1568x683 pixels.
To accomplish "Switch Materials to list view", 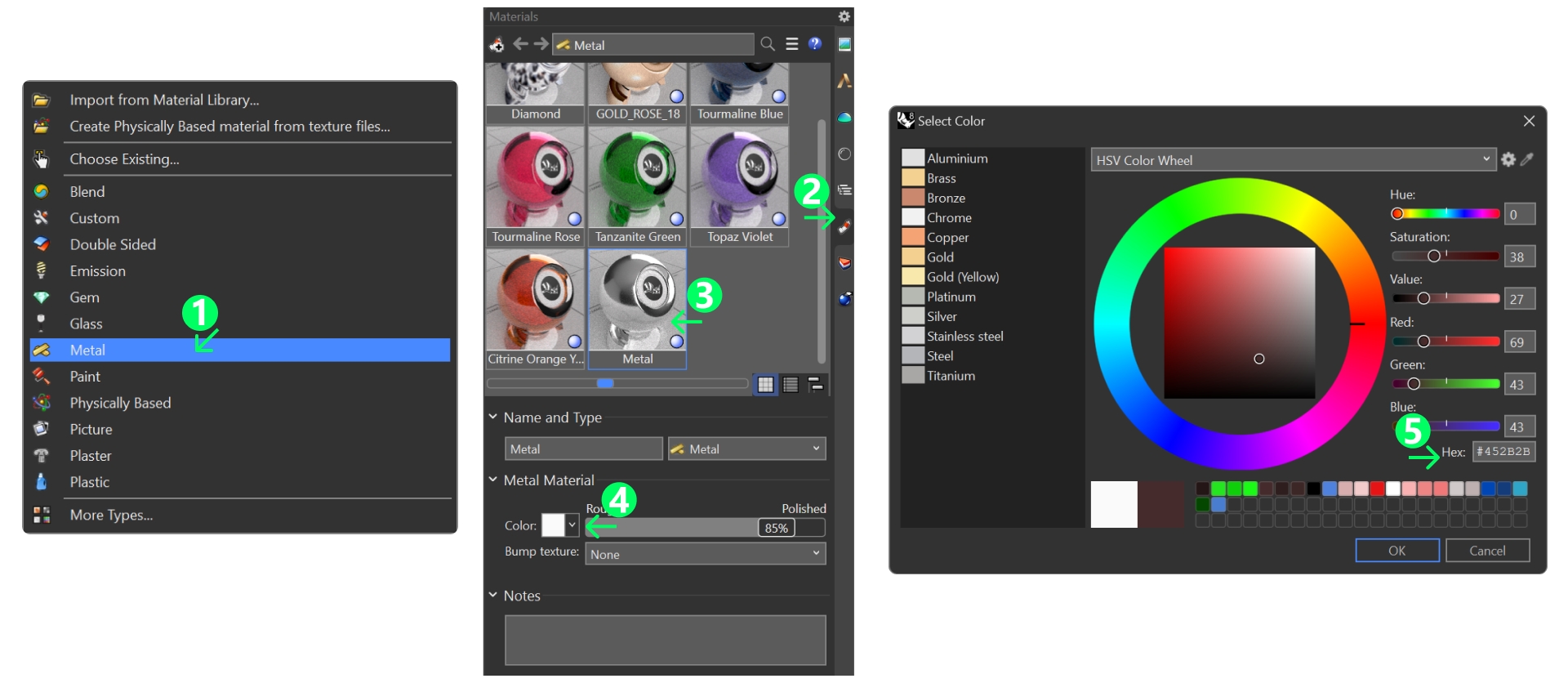I will pos(791,384).
